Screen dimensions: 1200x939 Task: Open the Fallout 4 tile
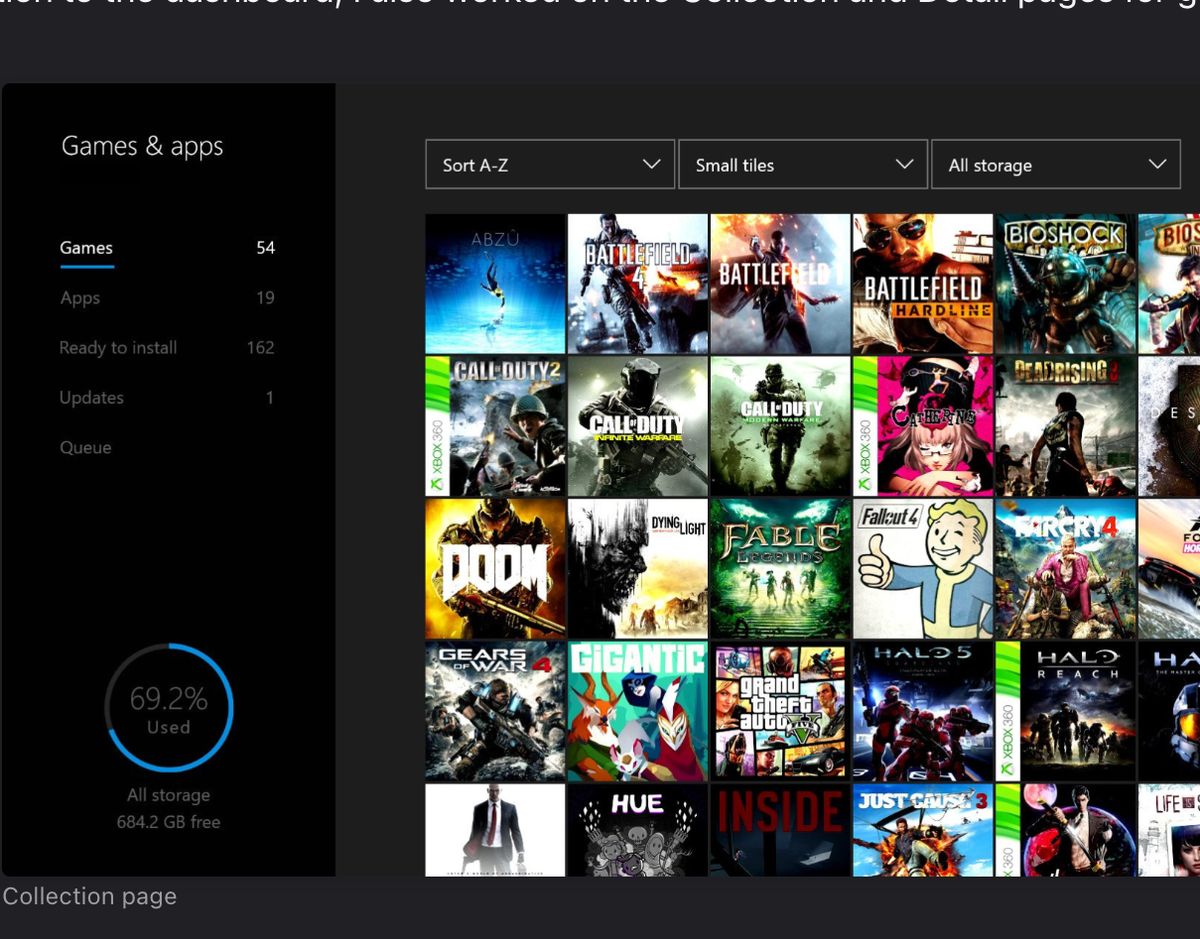923,569
